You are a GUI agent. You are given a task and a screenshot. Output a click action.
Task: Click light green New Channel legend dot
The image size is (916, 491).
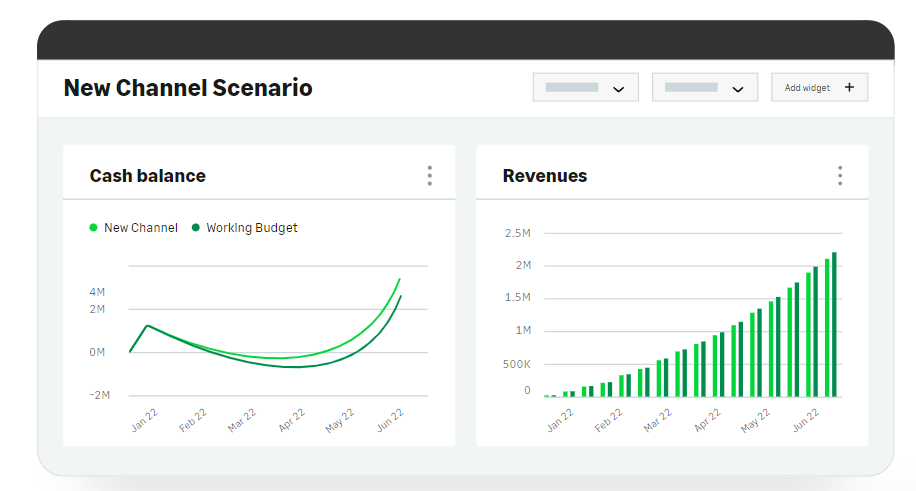click(94, 228)
